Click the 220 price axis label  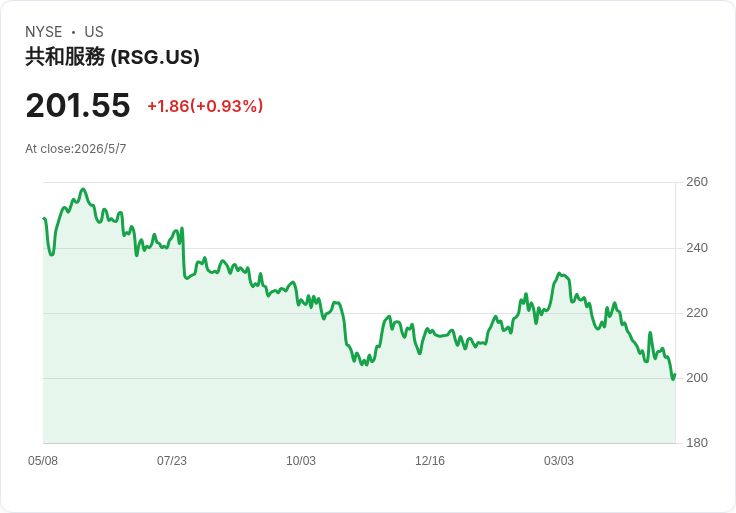click(x=697, y=313)
